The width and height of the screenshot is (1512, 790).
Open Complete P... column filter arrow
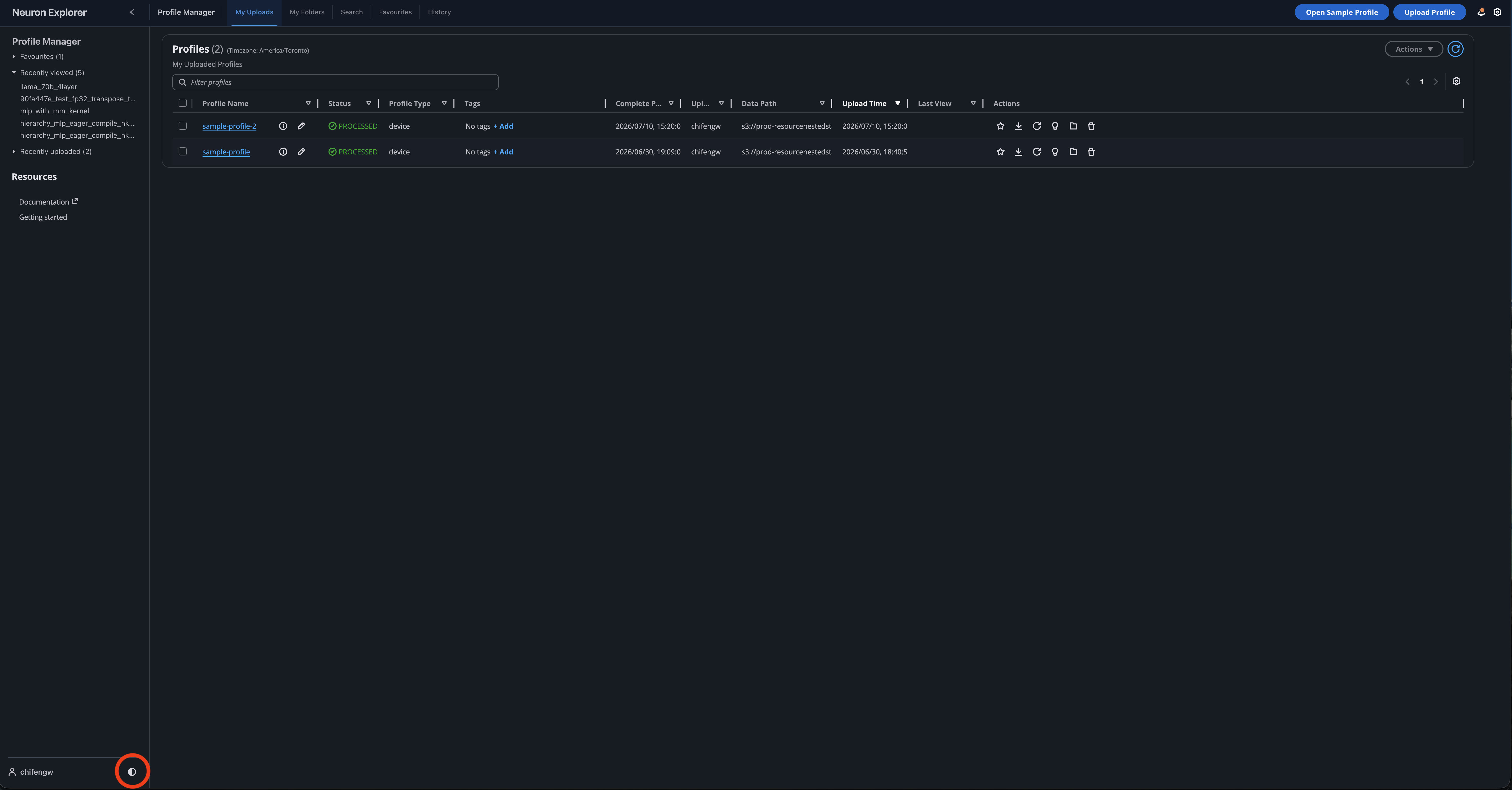pyautogui.click(x=671, y=103)
